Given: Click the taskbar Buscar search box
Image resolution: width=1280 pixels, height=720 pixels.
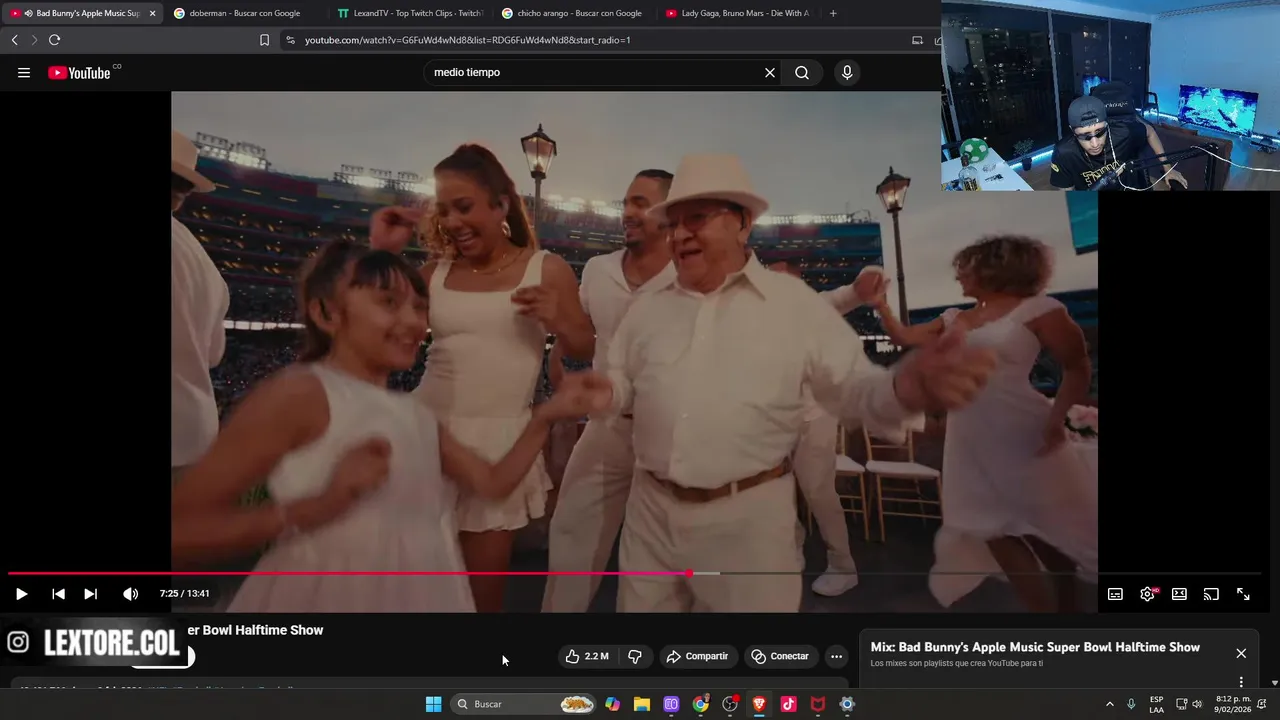Looking at the screenshot, I should click(524, 704).
